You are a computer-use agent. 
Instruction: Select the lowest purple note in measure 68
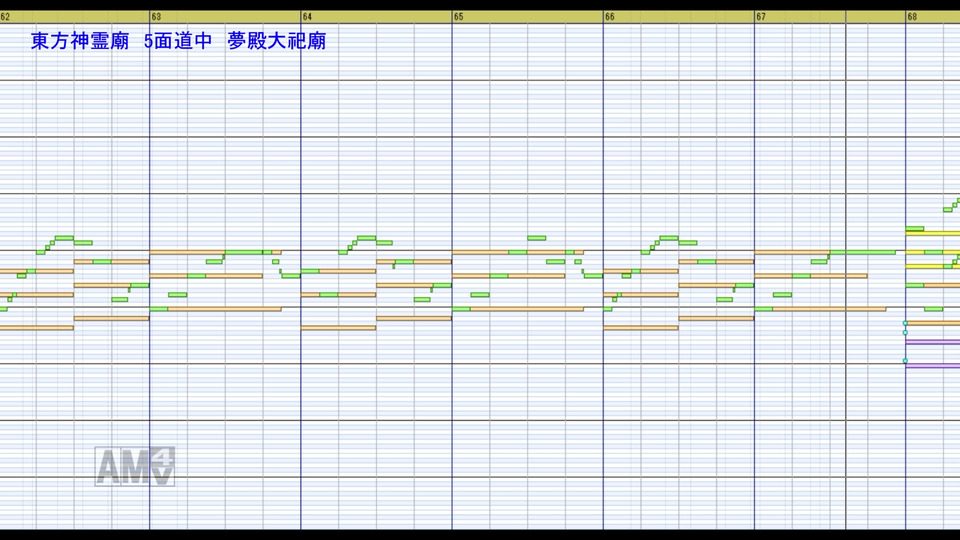(932, 366)
